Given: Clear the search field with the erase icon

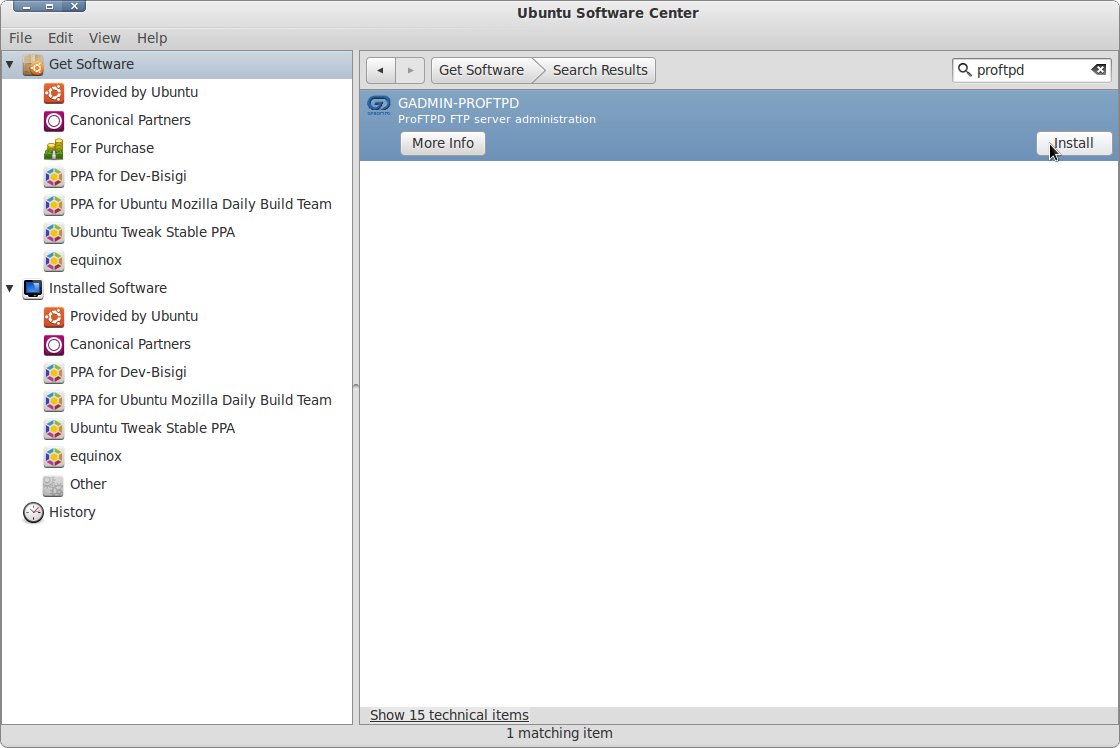Looking at the screenshot, I should (1099, 70).
